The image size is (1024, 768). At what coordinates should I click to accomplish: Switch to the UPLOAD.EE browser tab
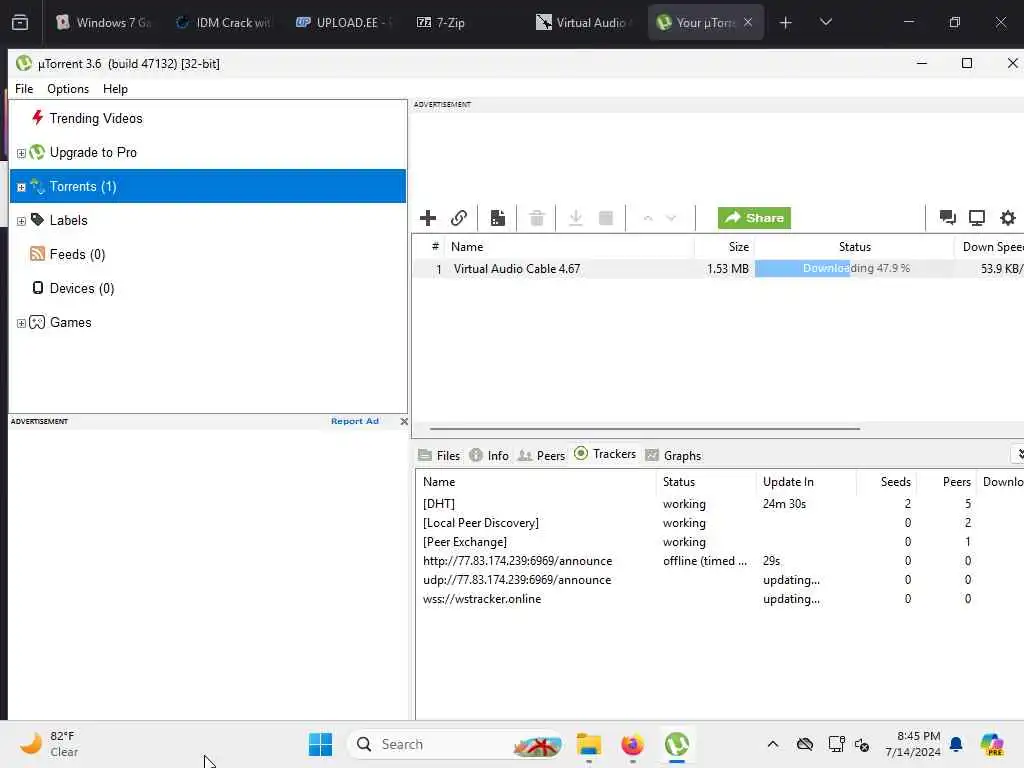(x=344, y=23)
